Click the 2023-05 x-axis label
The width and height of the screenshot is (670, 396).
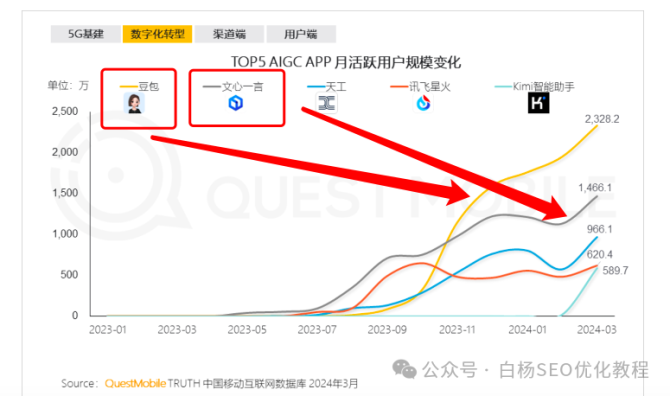click(247, 330)
